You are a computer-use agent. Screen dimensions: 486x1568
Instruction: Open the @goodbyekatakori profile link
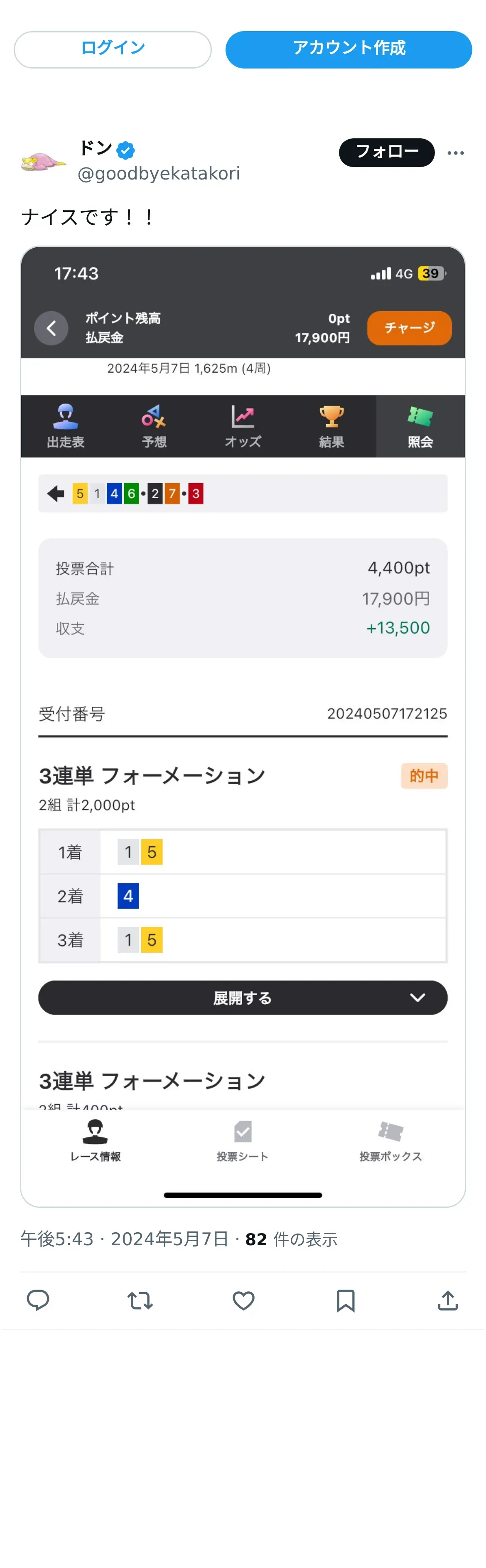pos(159,174)
